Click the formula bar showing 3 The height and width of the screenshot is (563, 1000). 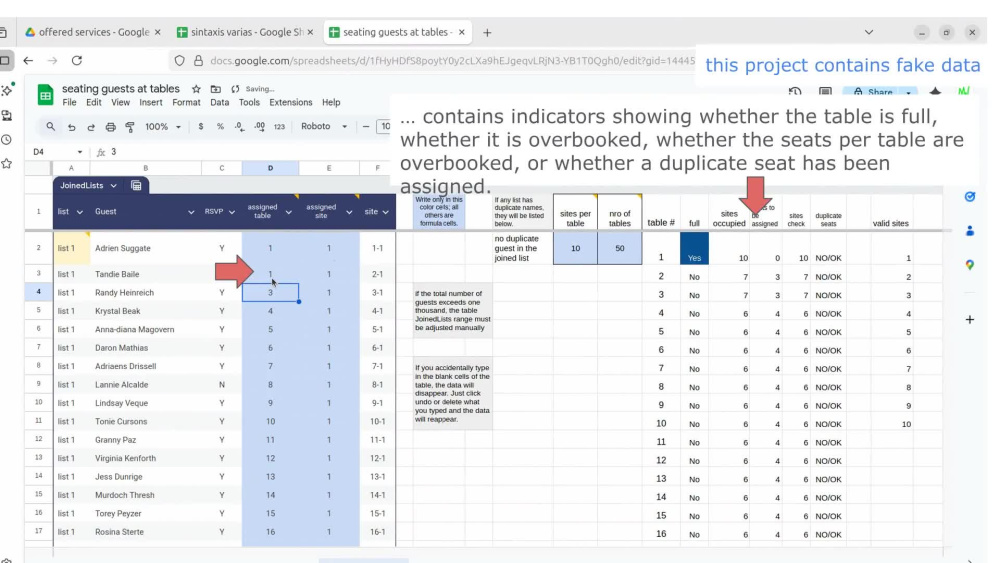click(249, 152)
